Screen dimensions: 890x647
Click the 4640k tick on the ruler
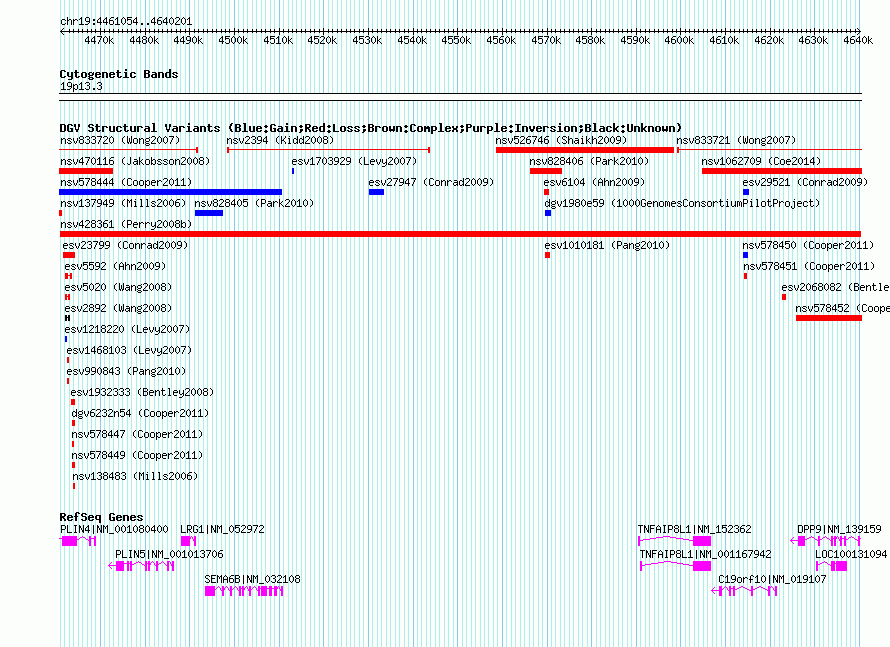tap(858, 40)
